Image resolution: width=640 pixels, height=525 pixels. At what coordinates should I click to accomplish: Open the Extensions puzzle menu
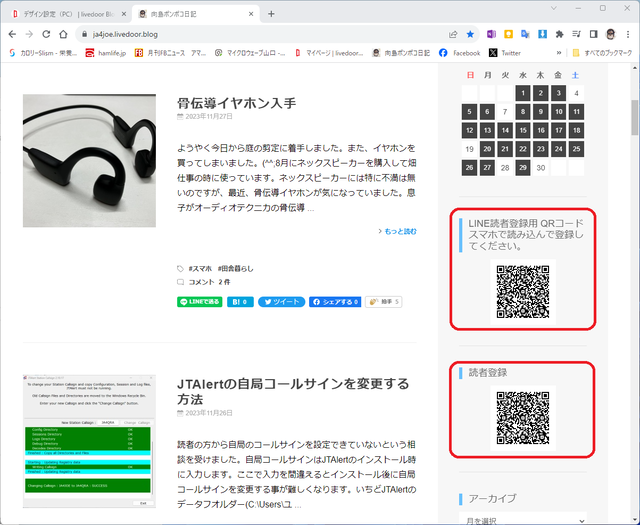(x=560, y=34)
